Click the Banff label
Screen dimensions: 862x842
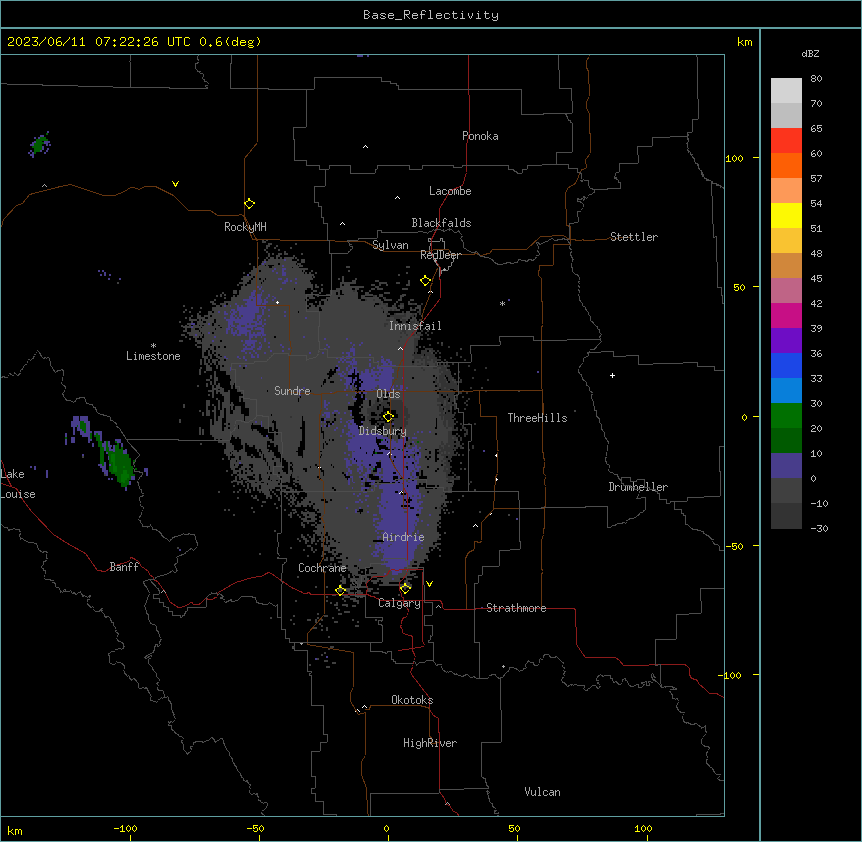coord(124,567)
